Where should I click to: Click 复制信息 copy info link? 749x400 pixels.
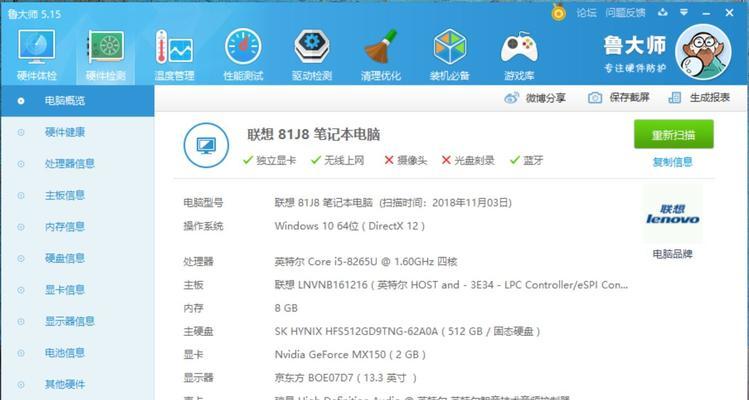[x=673, y=162]
